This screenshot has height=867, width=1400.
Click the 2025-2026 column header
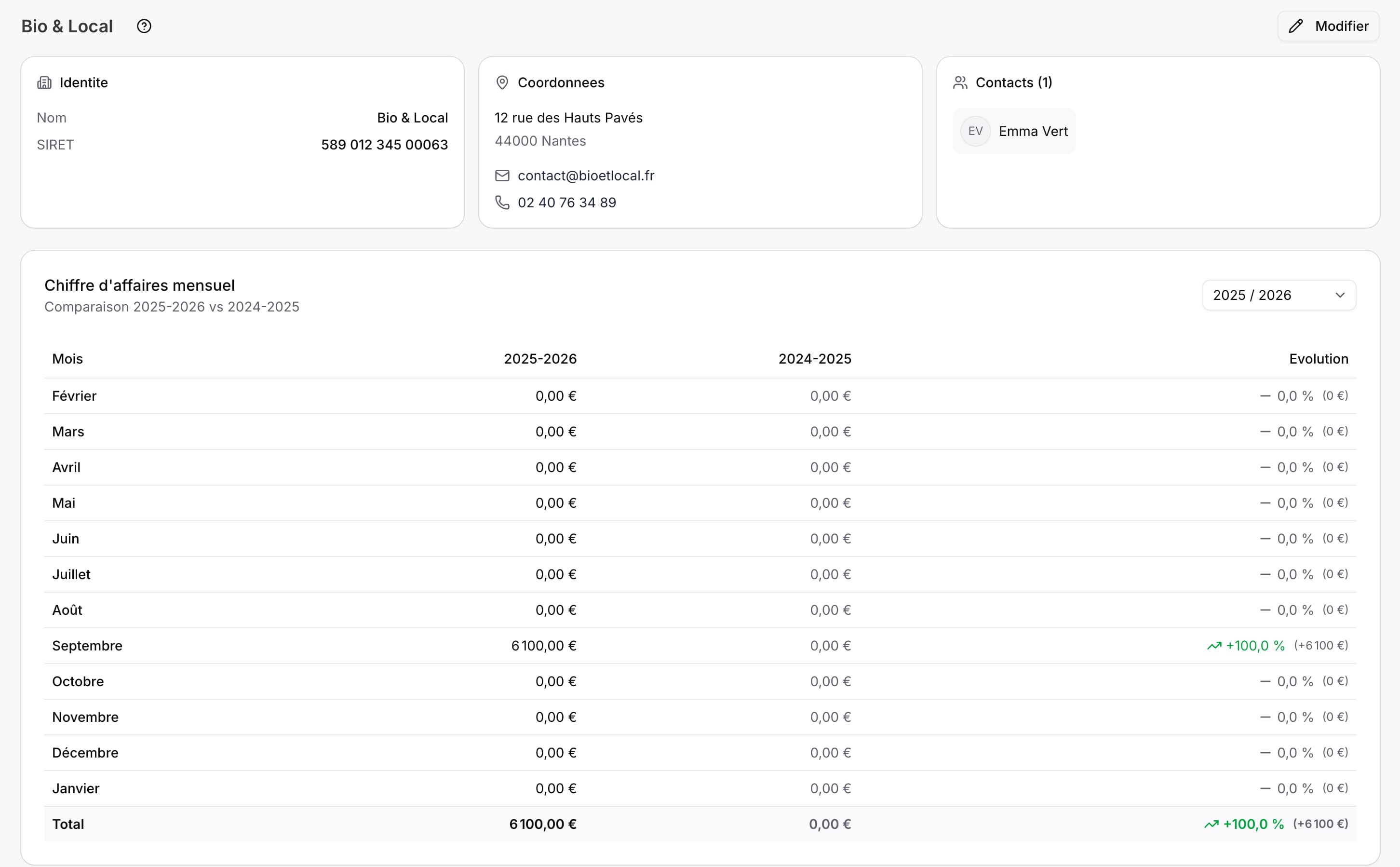(x=540, y=358)
